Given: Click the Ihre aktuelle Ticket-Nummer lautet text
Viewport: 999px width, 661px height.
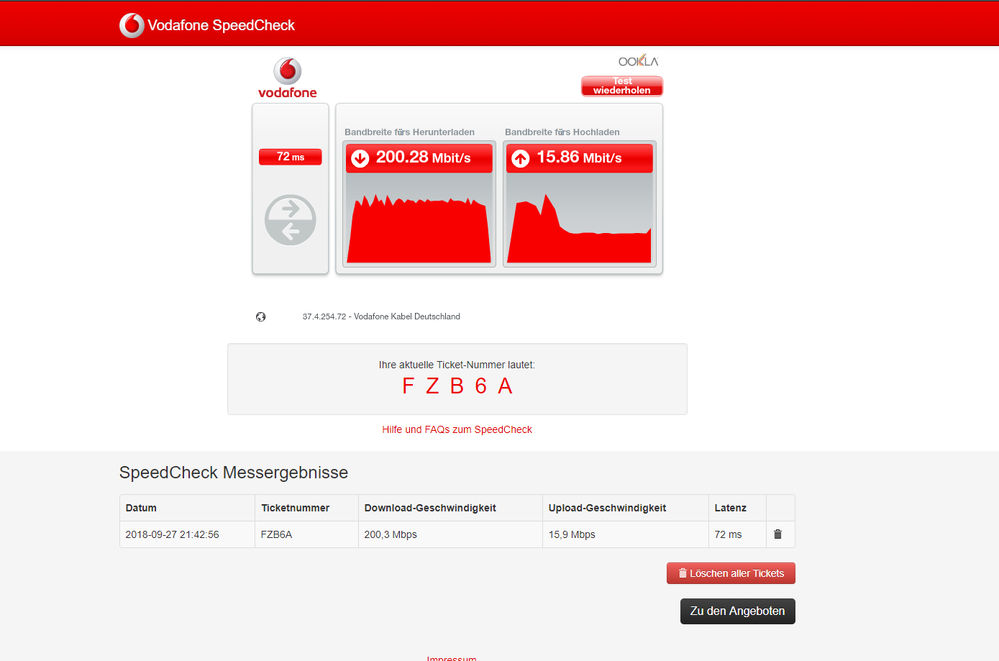Looking at the screenshot, I should click(457, 365).
